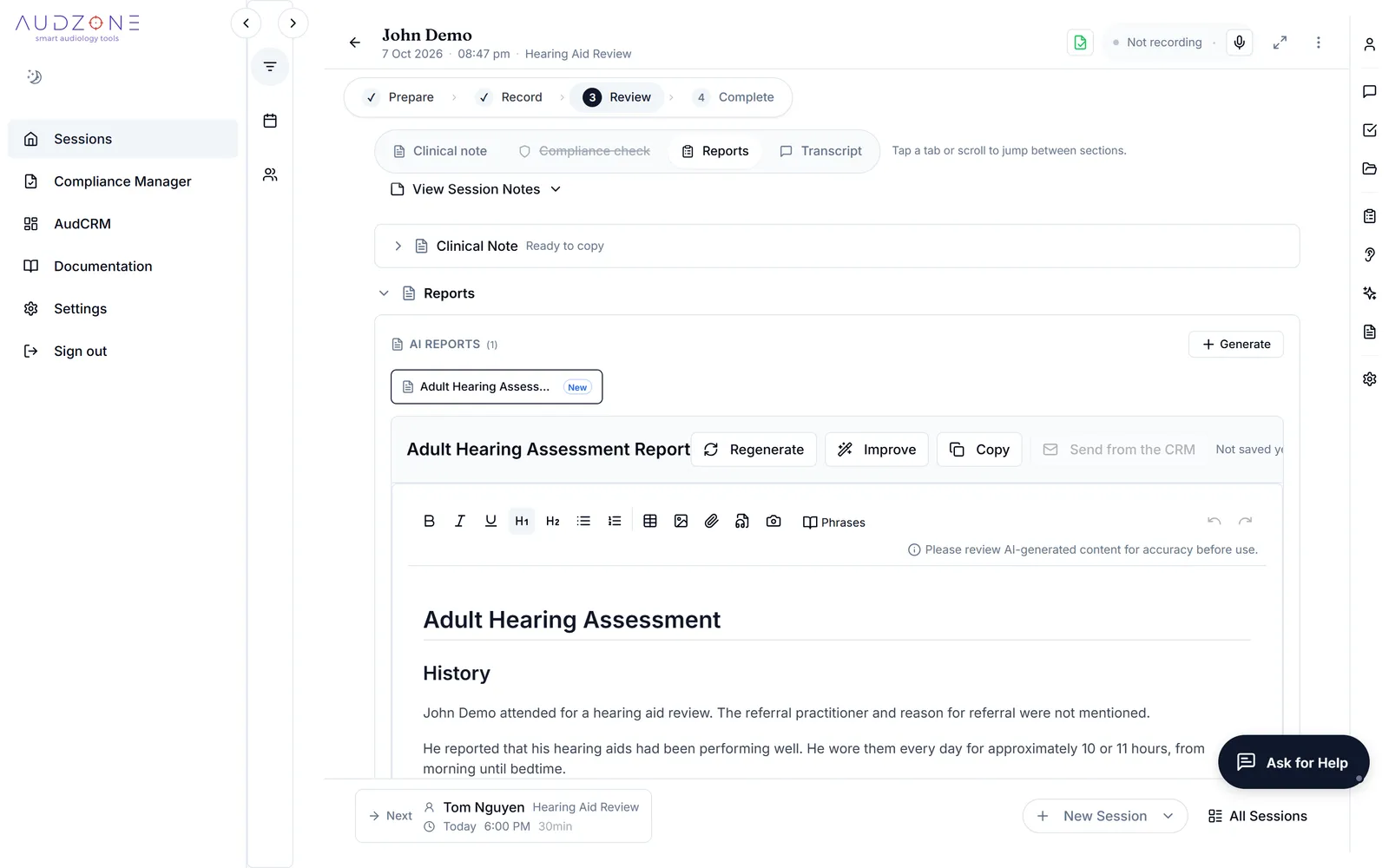The width and height of the screenshot is (1389, 868).
Task: Toggle bold formatting in the report editor
Action: click(x=429, y=521)
